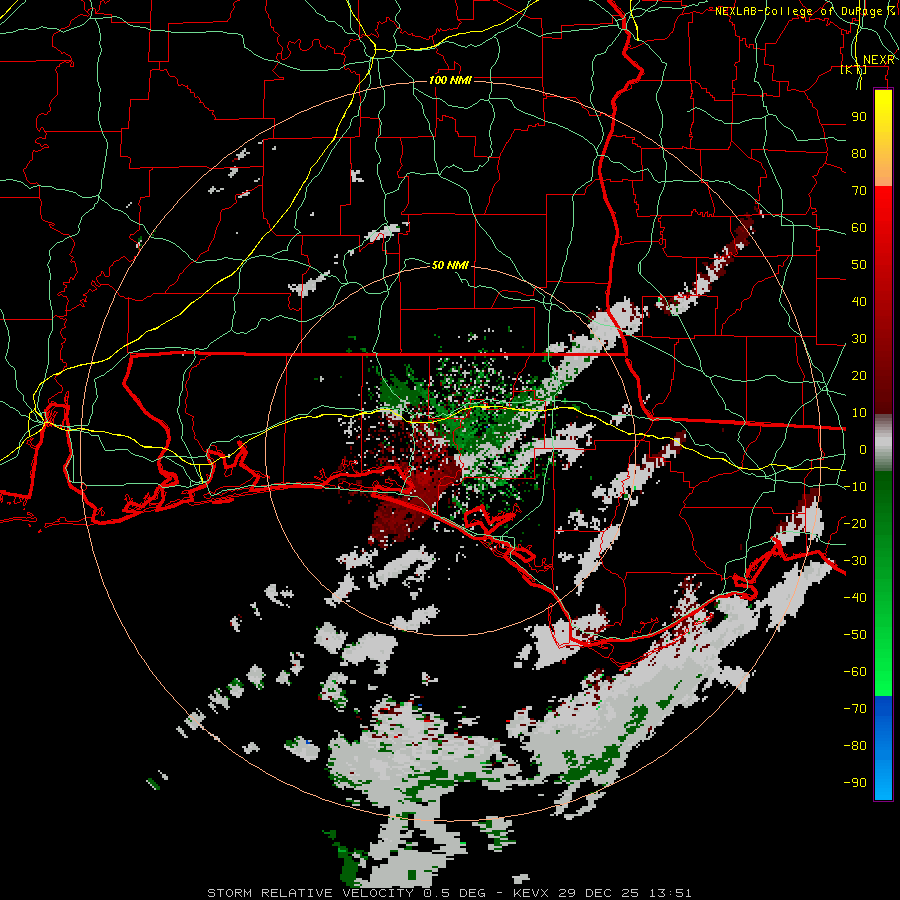Click the "100 NMI" range ring label
Screen dimensions: 900x900
(451, 80)
